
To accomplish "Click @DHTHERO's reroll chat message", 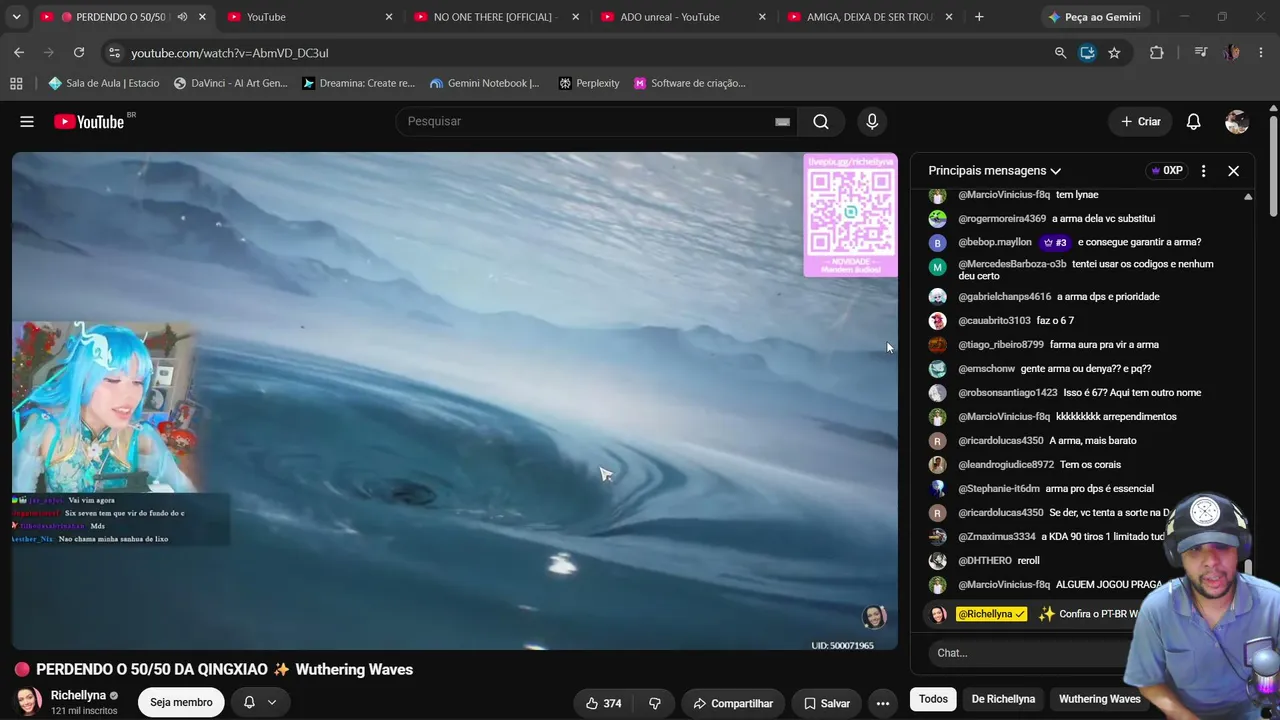I will [1029, 561].
